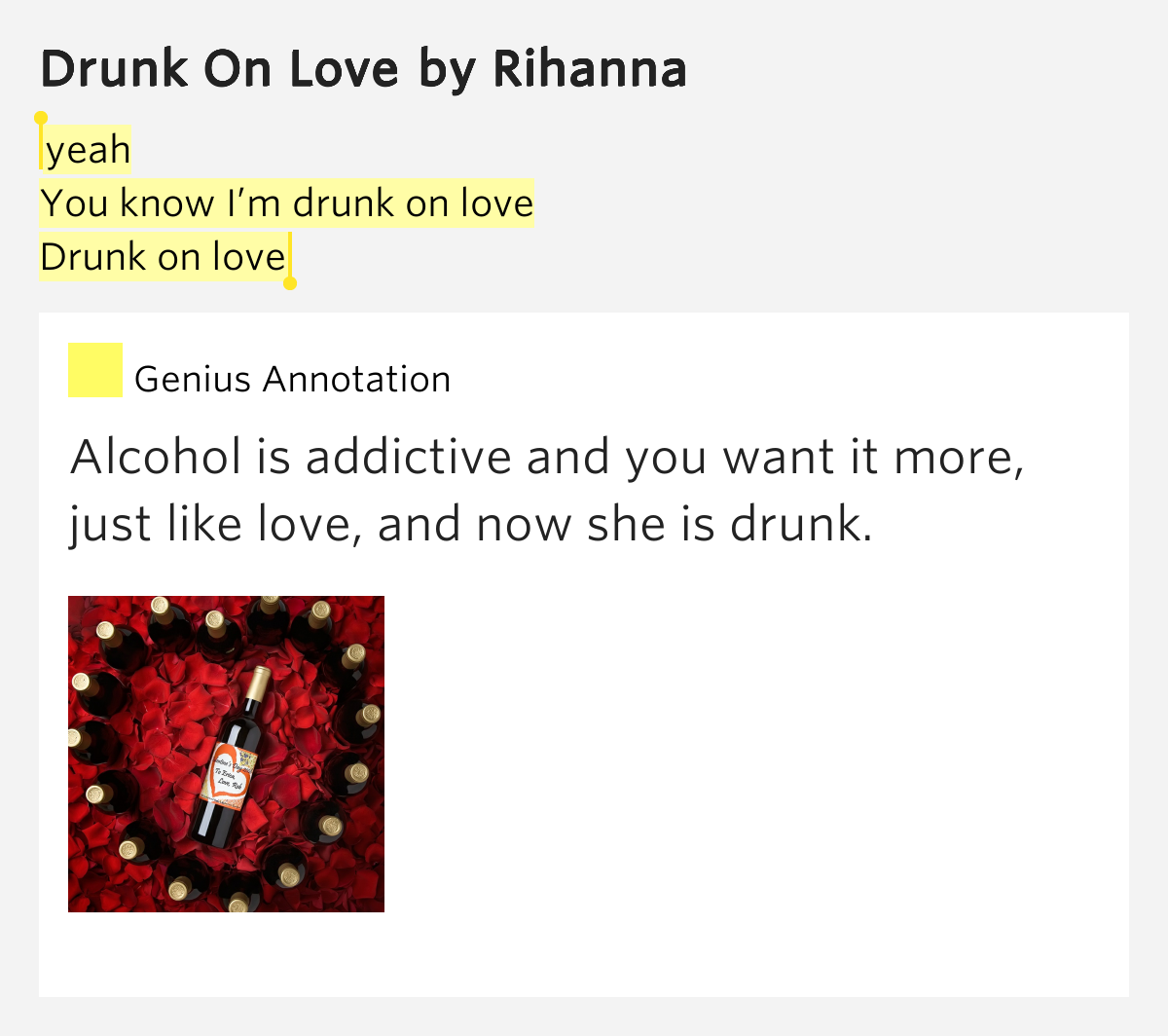1168x1036 pixels.
Task: Click the annotation line starting "just like love"
Action: coord(471,525)
